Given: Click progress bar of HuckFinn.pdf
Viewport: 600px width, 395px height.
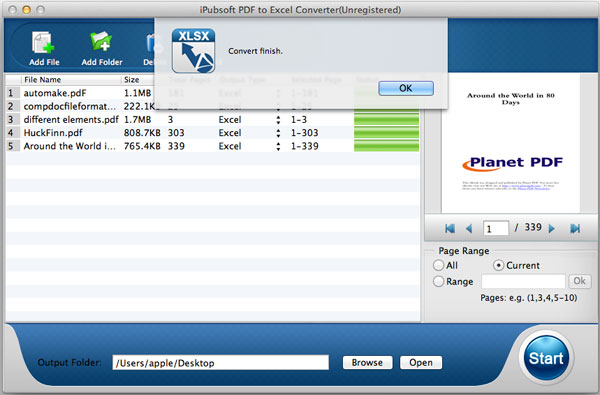Looking at the screenshot, I should 386,133.
